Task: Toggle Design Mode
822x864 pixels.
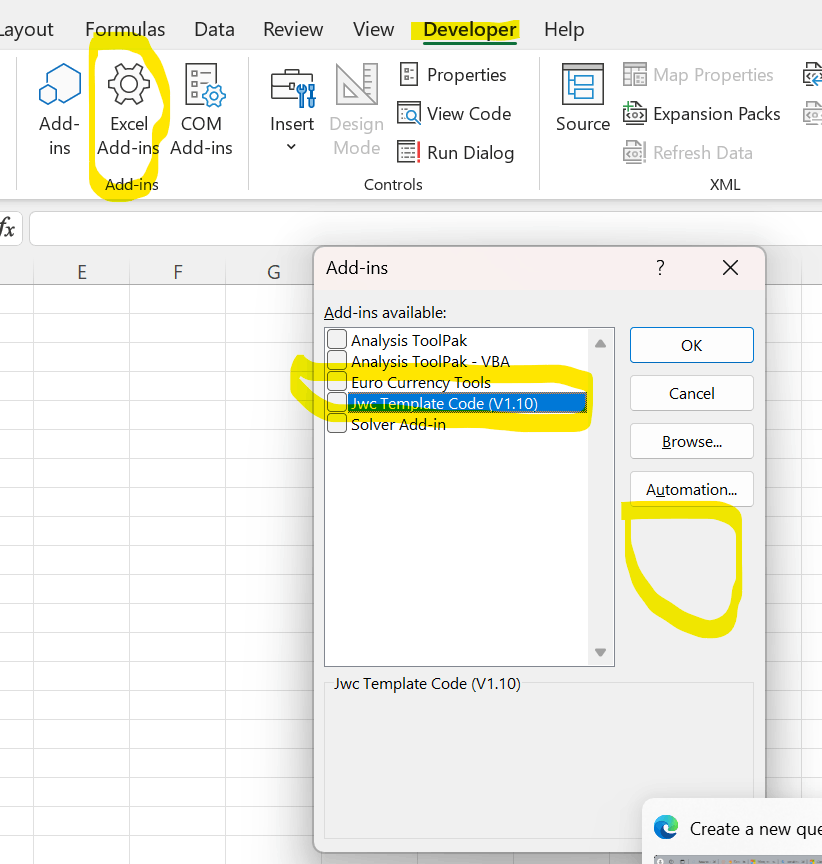Action: click(x=356, y=110)
